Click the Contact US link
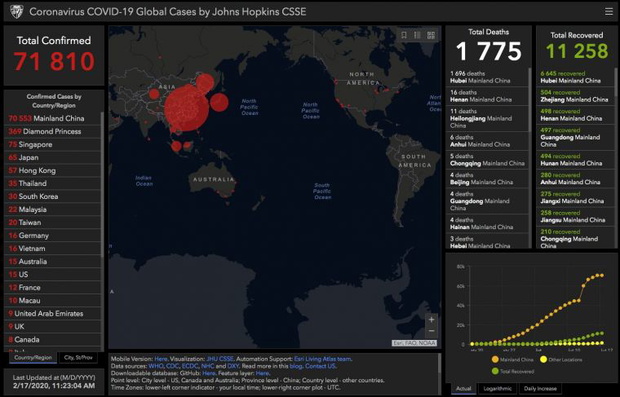 click(x=320, y=366)
